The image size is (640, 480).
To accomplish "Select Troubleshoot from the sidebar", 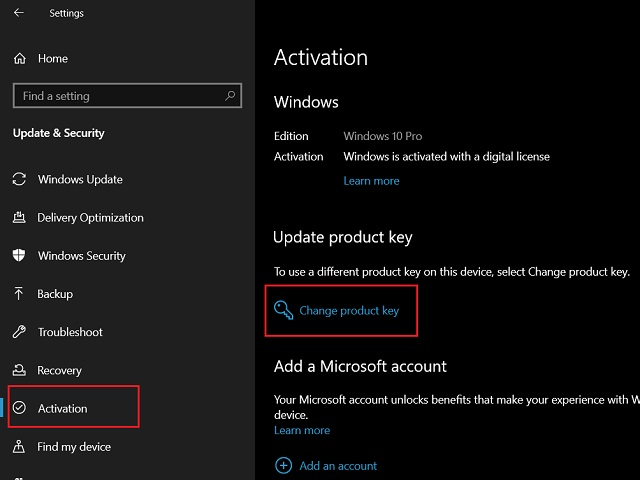I will 70,332.
